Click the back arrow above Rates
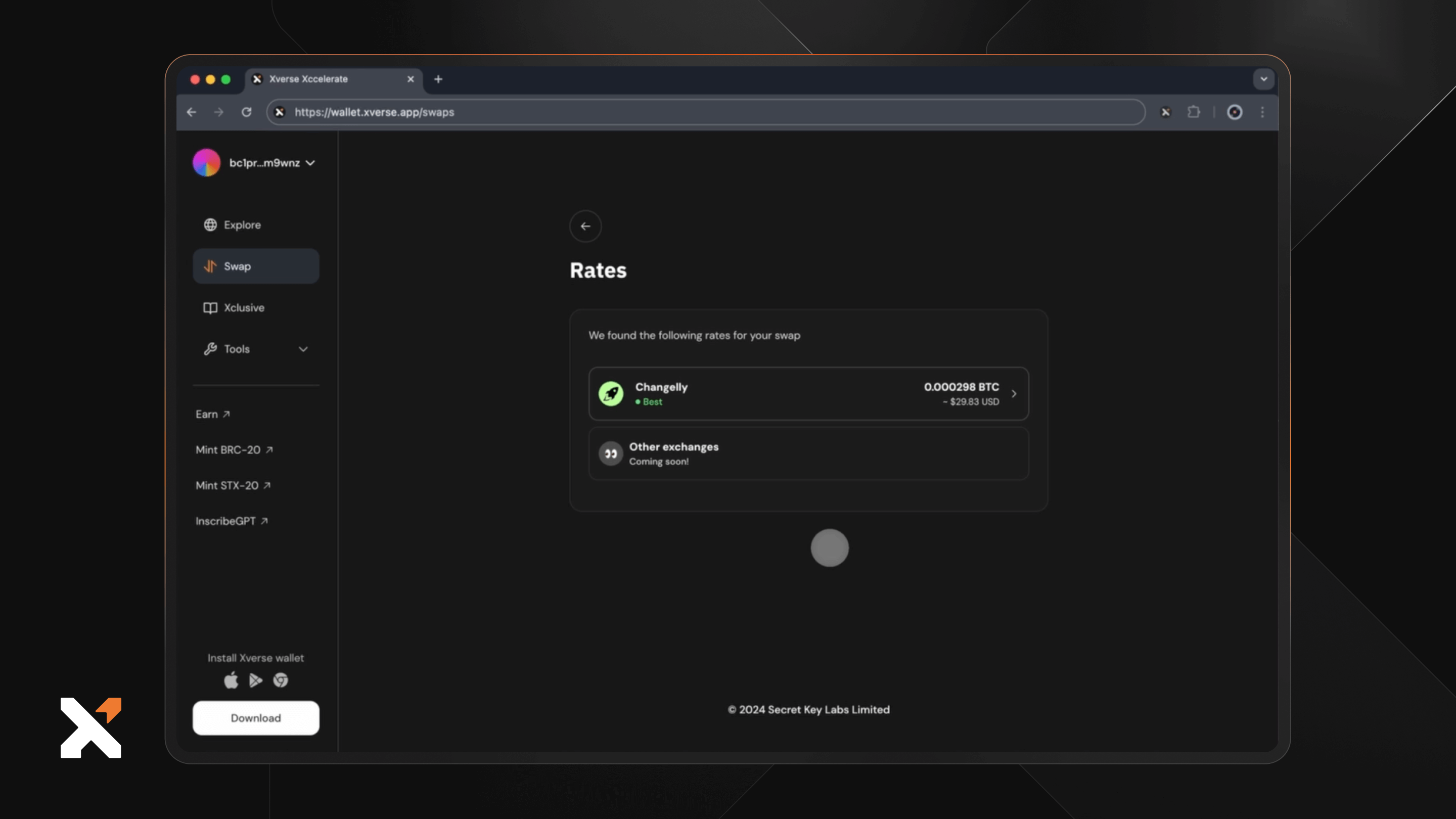Image resolution: width=1456 pixels, height=819 pixels. 585,226
